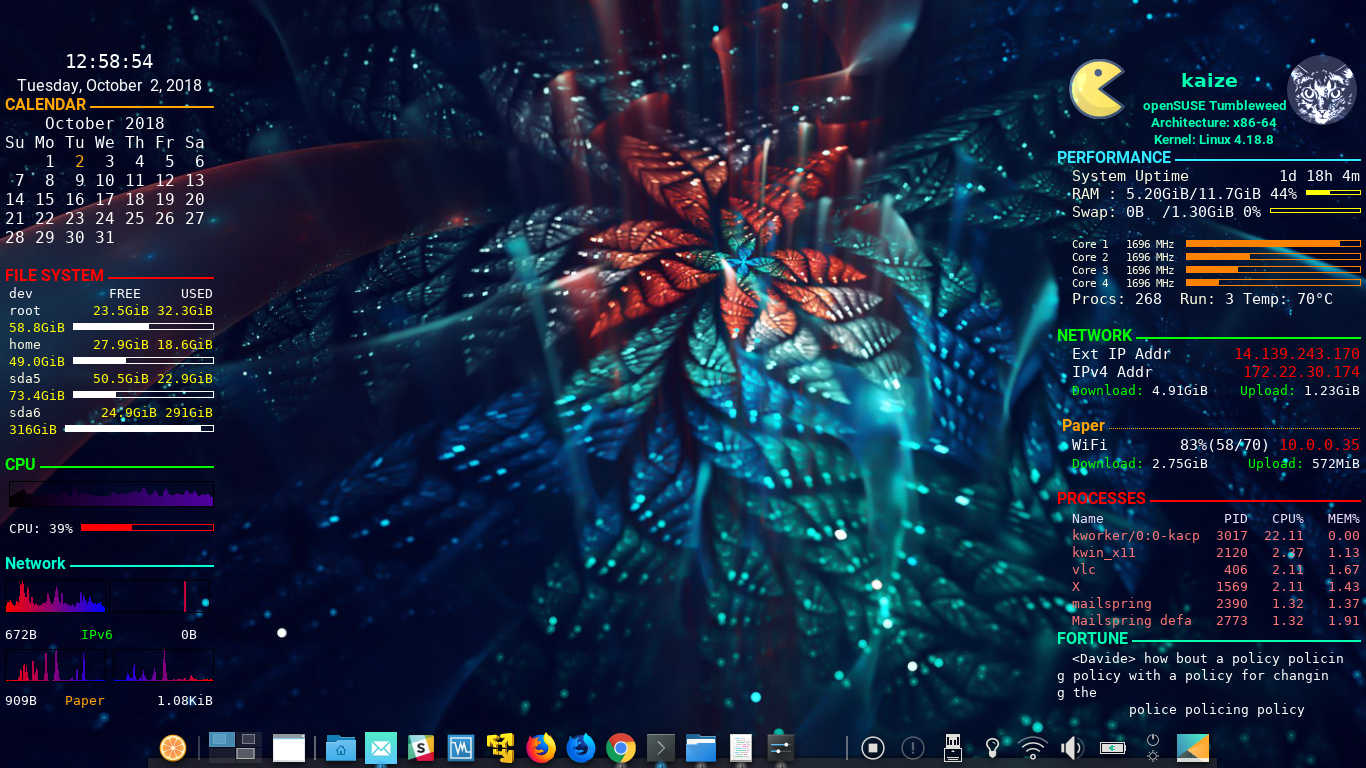1366x768 pixels.
Task: Click the activities stop-circle tray icon
Action: click(873, 747)
